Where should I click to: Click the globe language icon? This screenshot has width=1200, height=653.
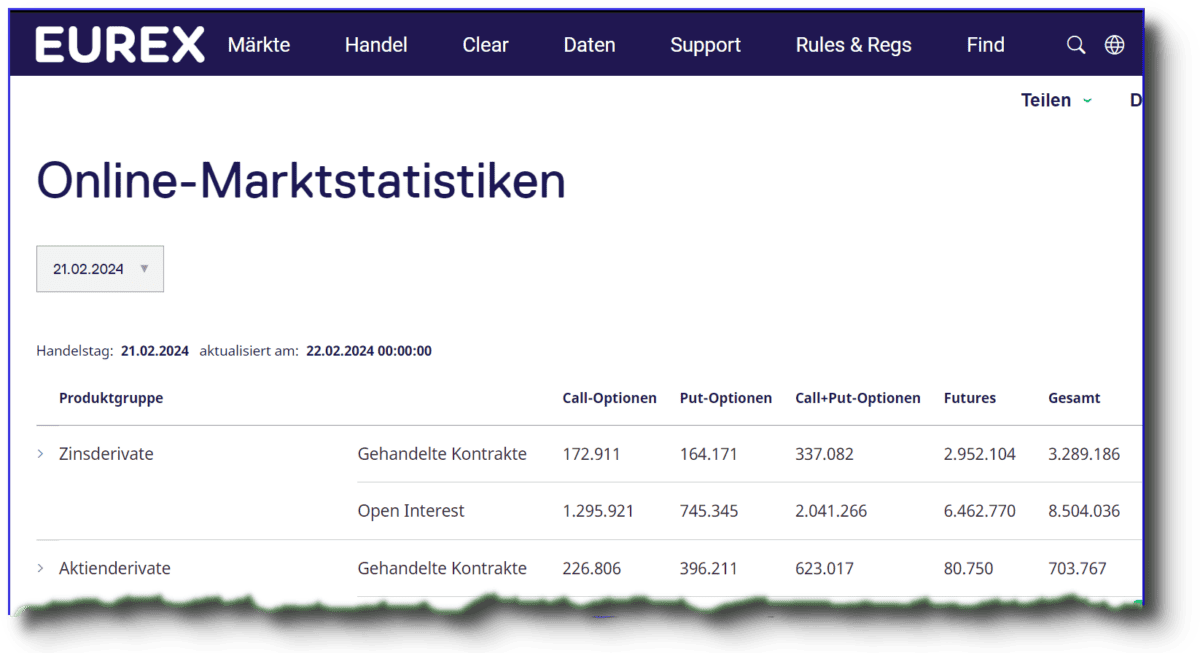(x=1114, y=44)
